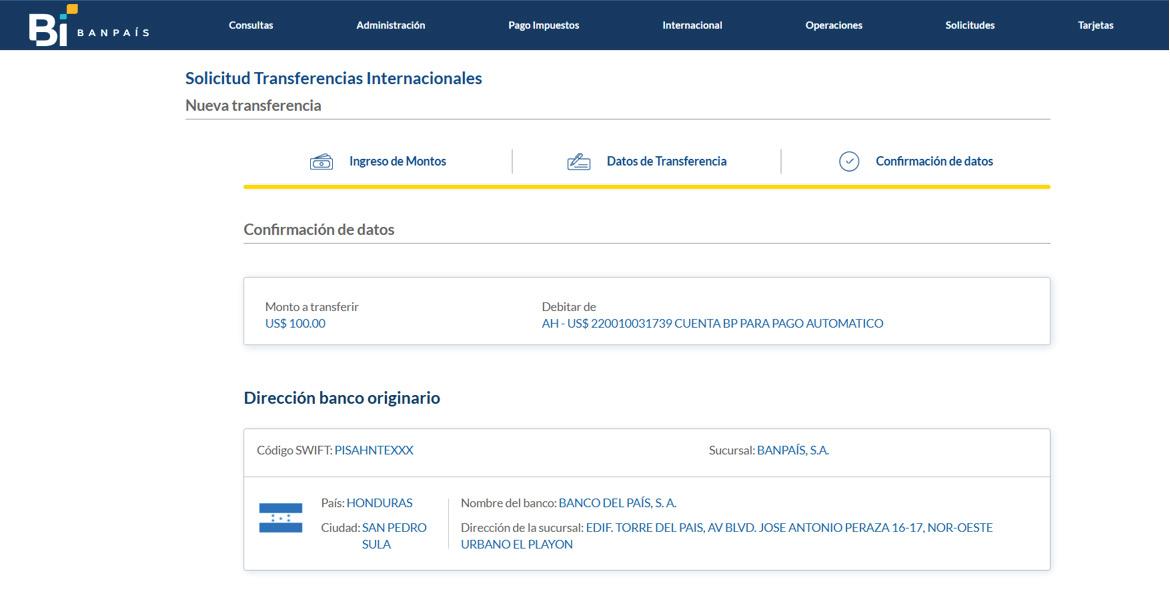Click the Solicitud Transferencias Internacionales heading
Viewport: 1170px width, 602px height.
coord(334,78)
